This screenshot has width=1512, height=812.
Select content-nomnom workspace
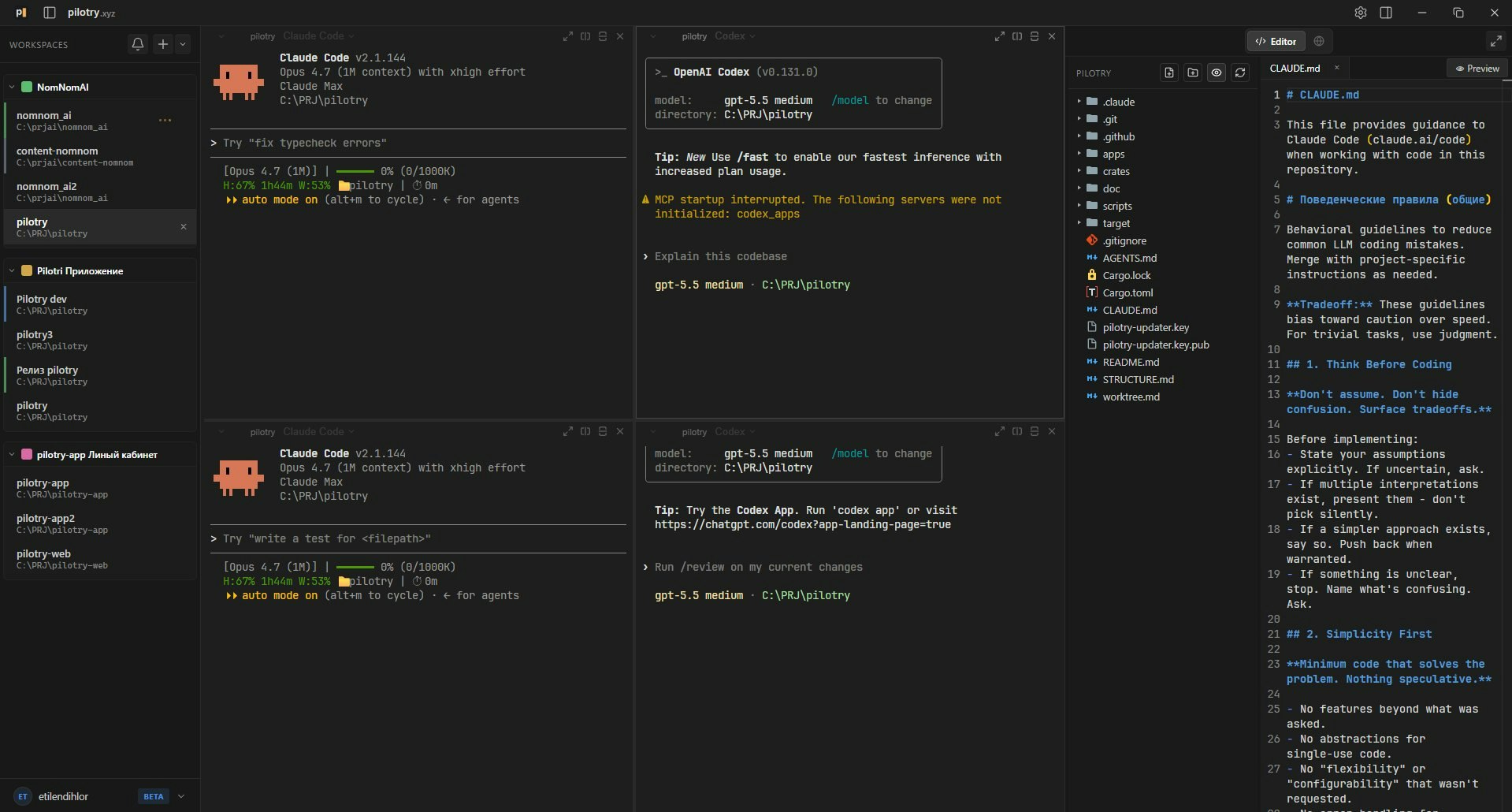[x=100, y=156]
